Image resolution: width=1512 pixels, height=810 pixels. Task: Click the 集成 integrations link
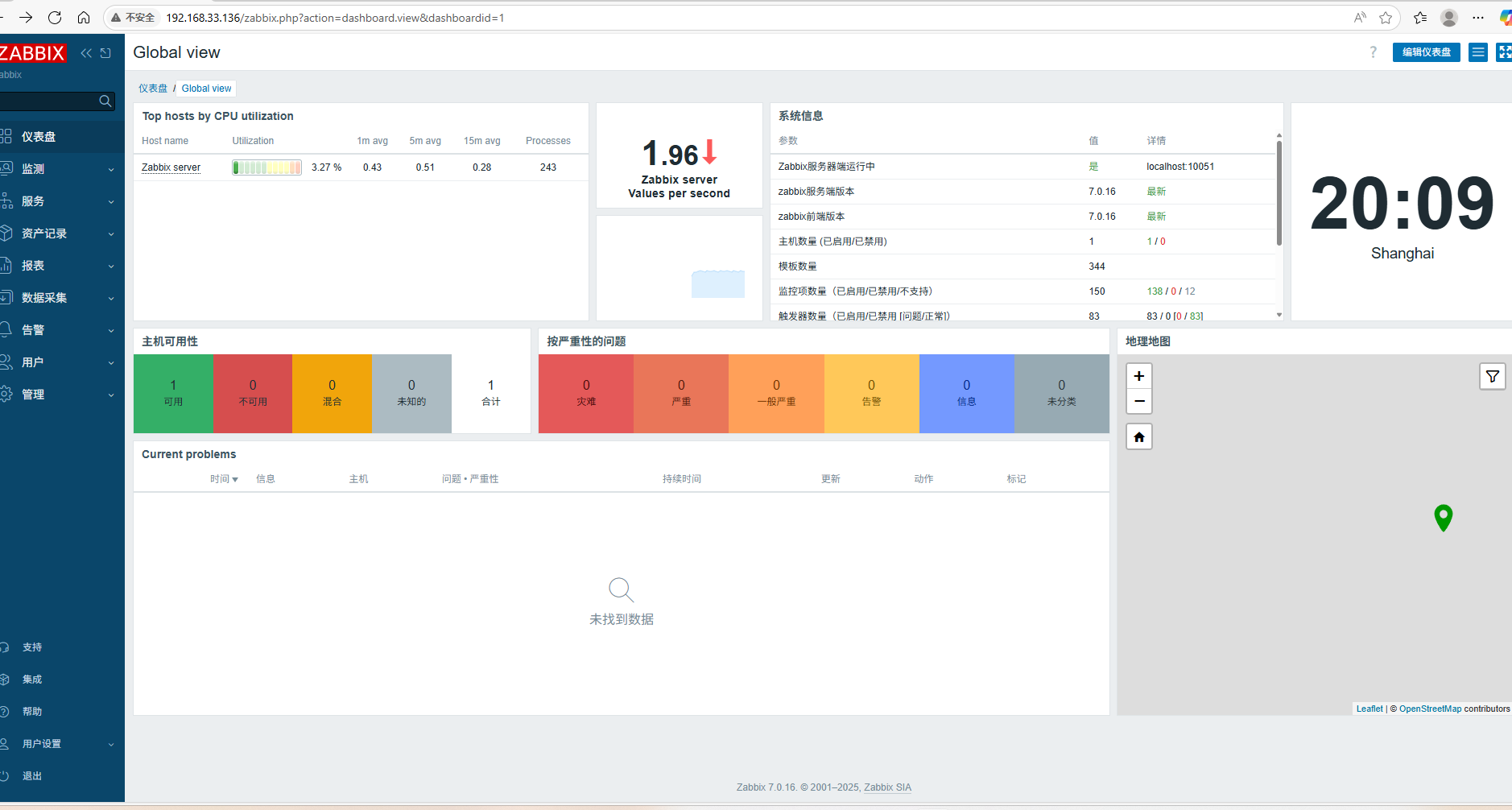(32, 680)
